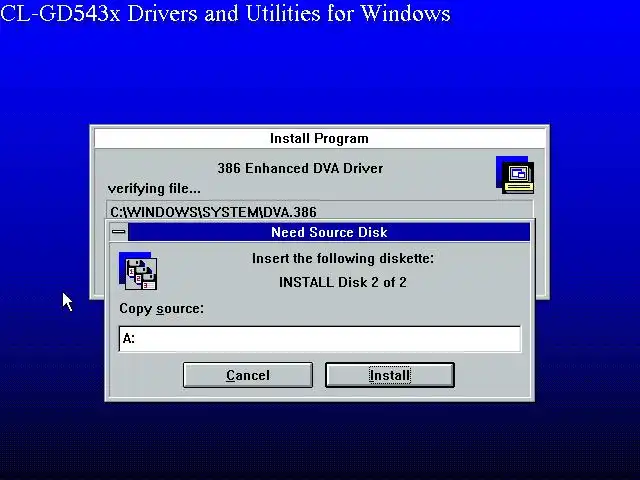Click the 'INSTALL Disk 2 of 2' label

343,282
